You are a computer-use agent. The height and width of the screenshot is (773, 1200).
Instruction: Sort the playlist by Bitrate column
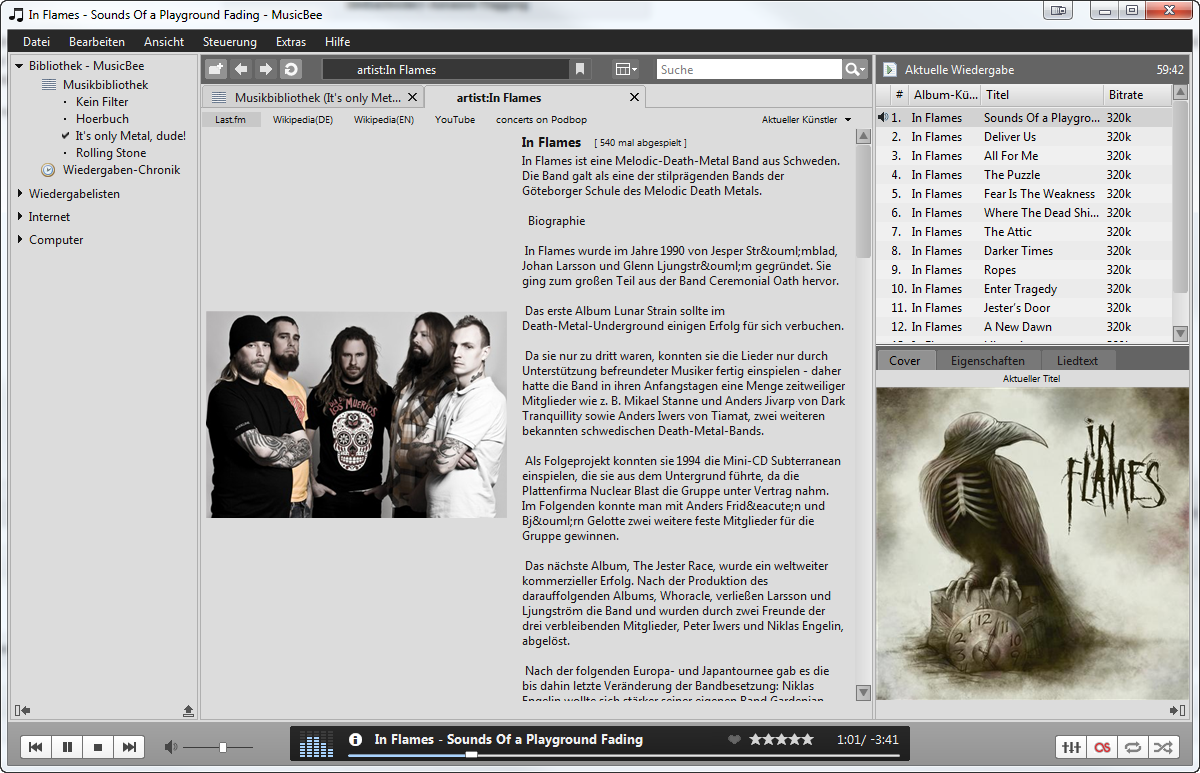1137,95
